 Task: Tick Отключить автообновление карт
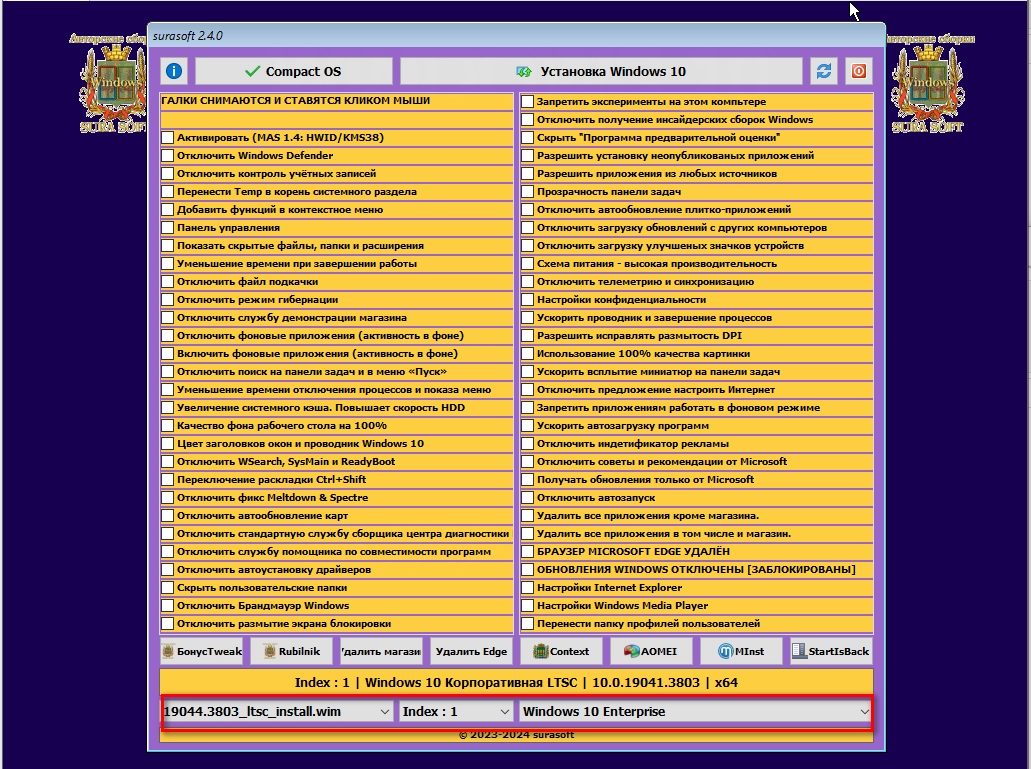tap(168, 516)
